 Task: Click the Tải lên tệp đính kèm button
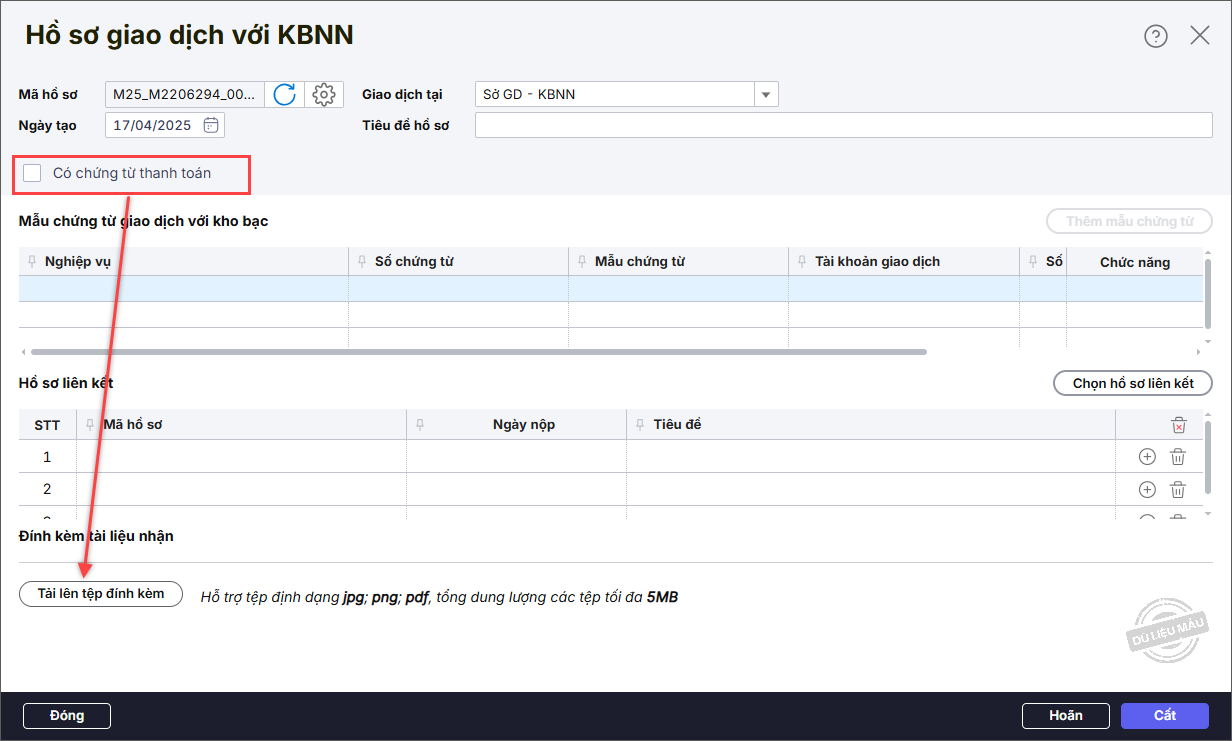(x=101, y=594)
